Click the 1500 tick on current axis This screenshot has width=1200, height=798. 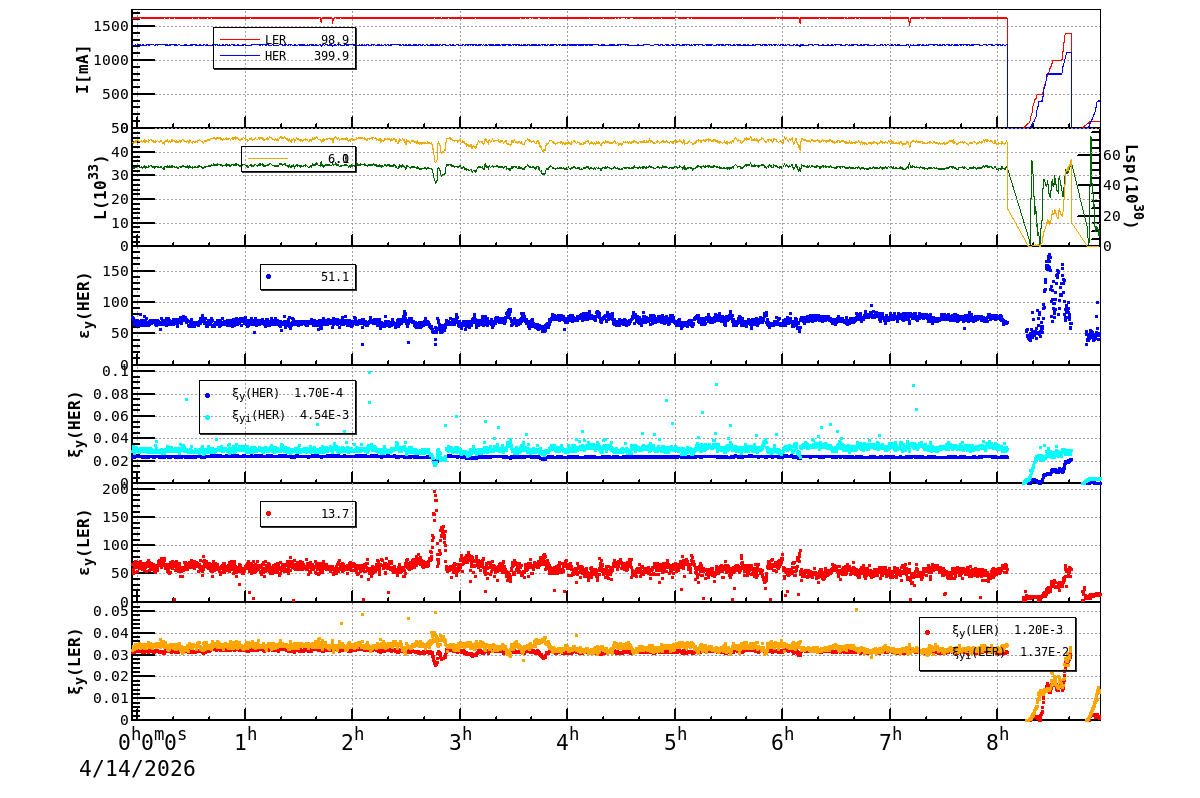point(112,25)
